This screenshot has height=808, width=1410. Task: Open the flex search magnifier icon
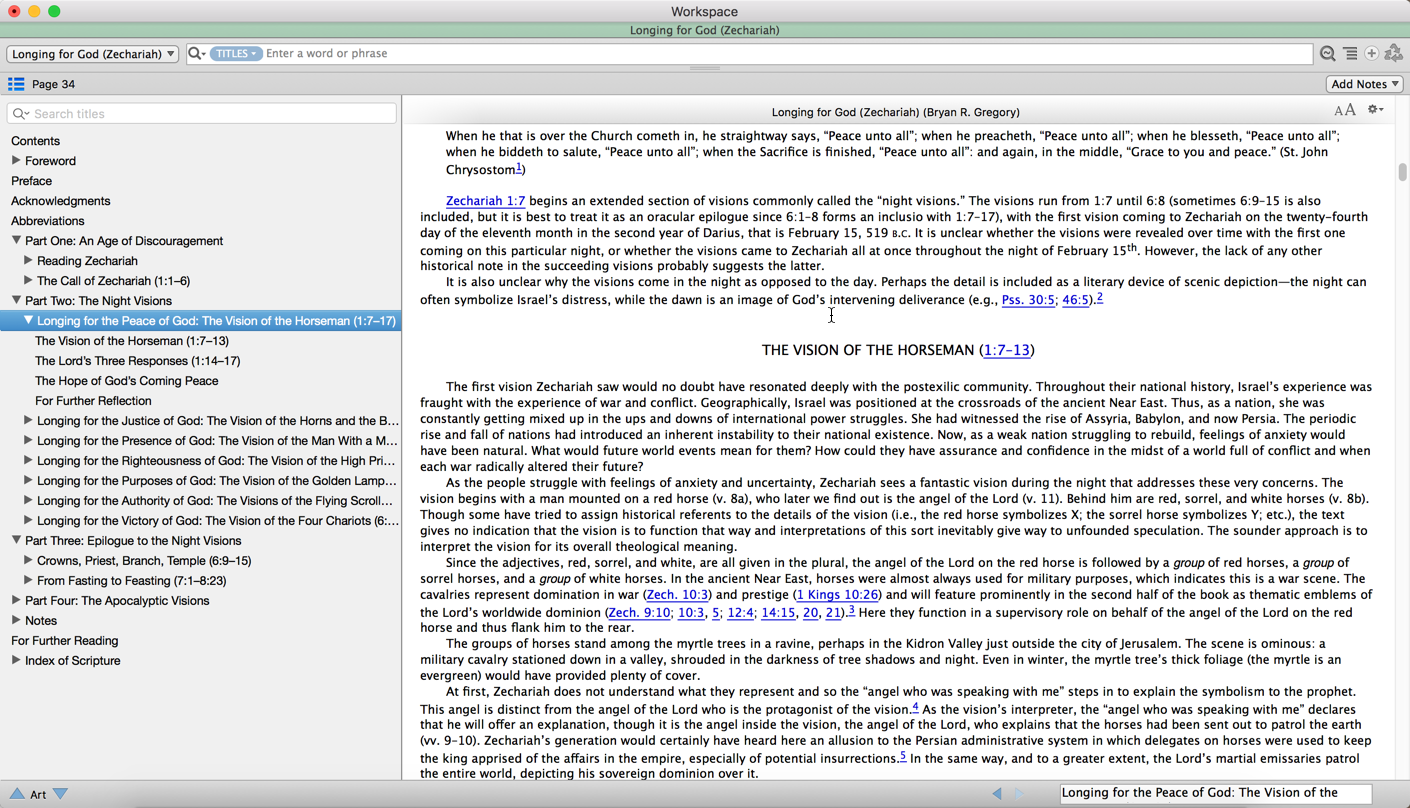1327,54
